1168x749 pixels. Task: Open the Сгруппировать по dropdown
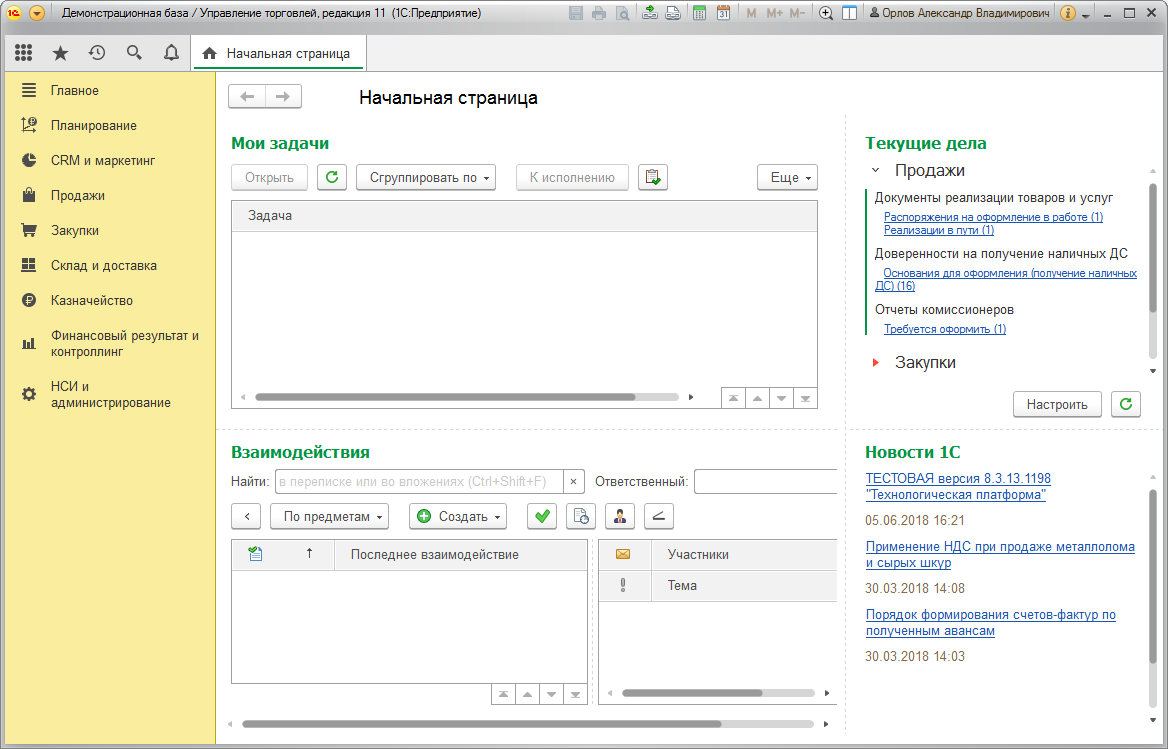(426, 177)
